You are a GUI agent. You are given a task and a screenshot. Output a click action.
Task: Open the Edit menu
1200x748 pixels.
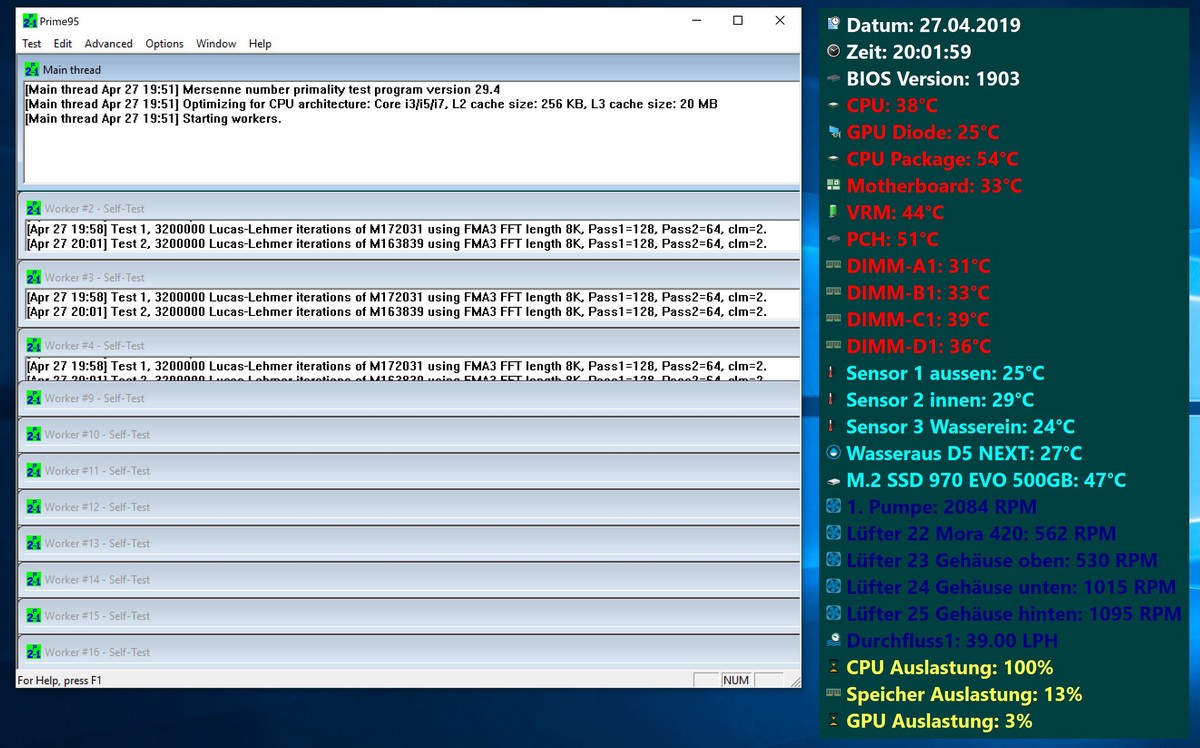(x=63, y=44)
